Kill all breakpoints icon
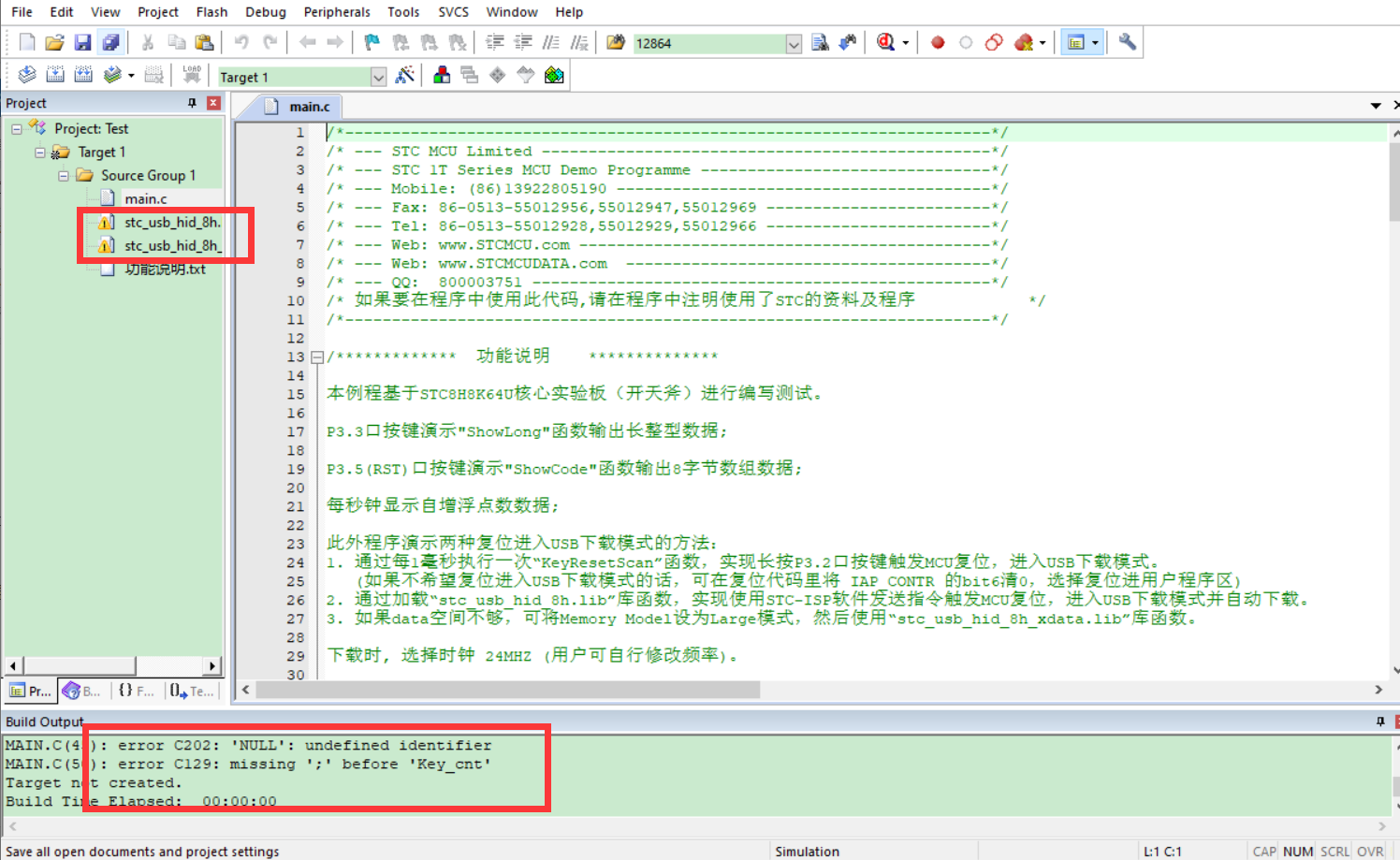The image size is (1400, 860). [1024, 42]
